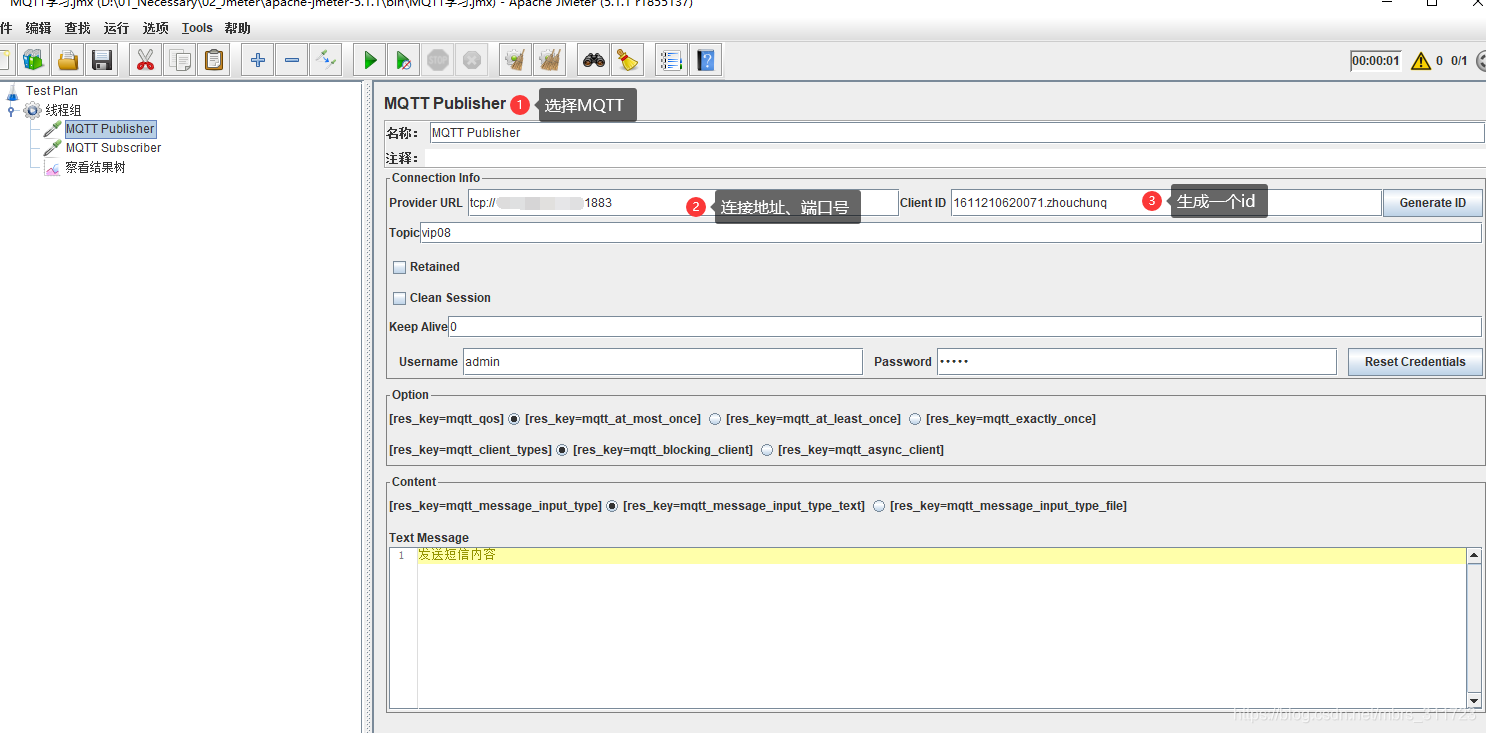This screenshot has width=1486, height=733.
Task: Select mqtt_message_input_type_file radio option
Action: tap(879, 506)
